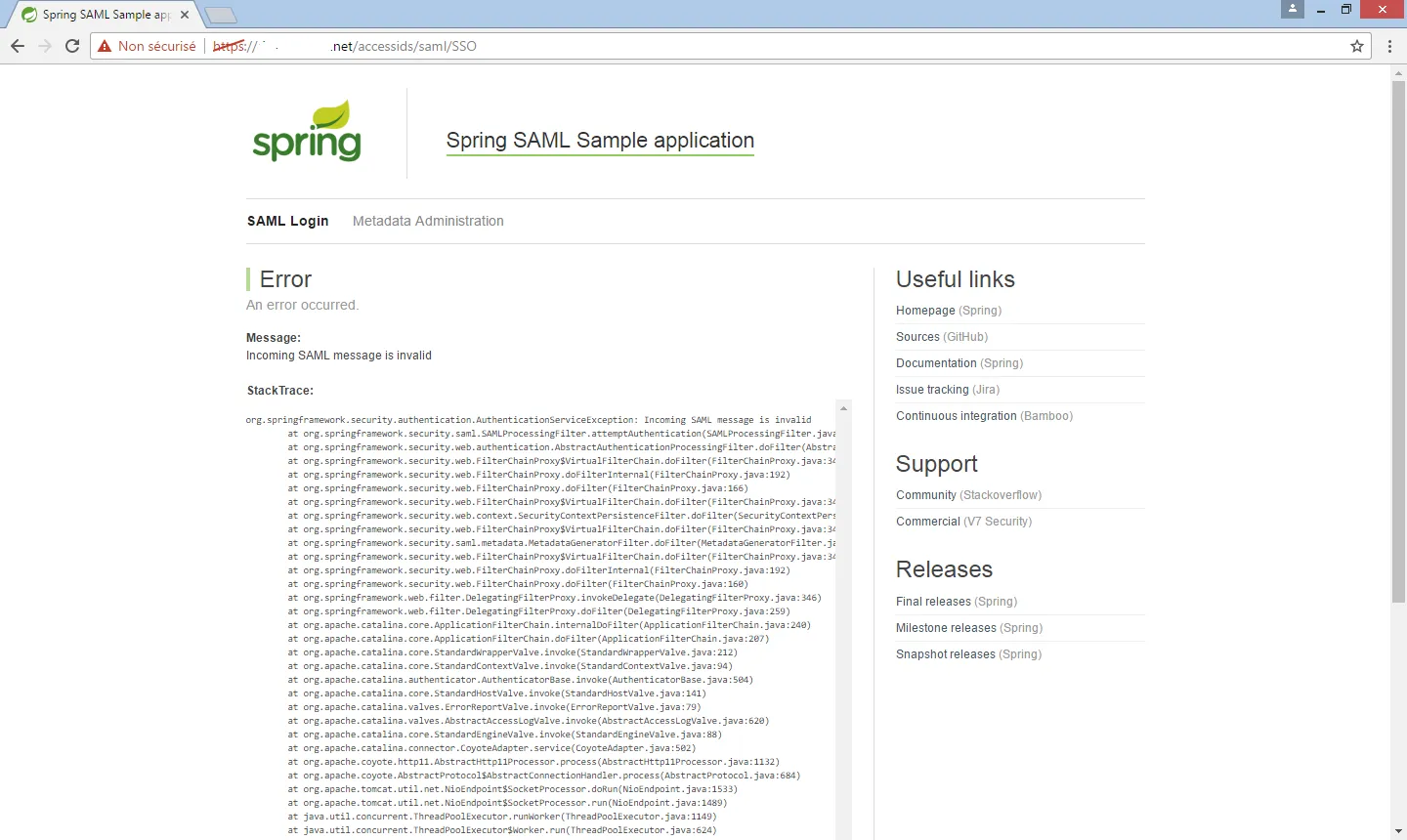Click the page vertical scrollbar thumb
Image resolution: width=1407 pixels, height=840 pixels.
coord(1398,342)
